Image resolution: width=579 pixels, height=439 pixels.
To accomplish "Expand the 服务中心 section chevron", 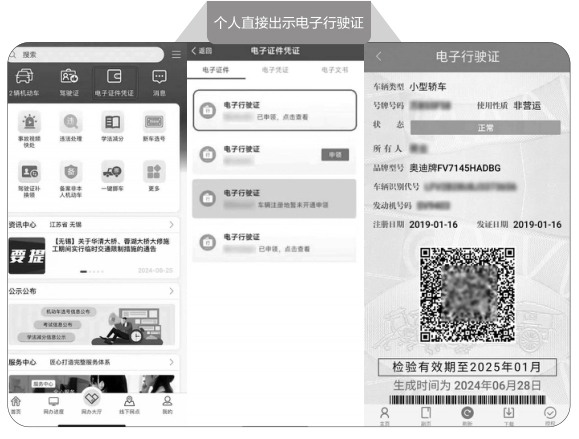I will [171, 362].
